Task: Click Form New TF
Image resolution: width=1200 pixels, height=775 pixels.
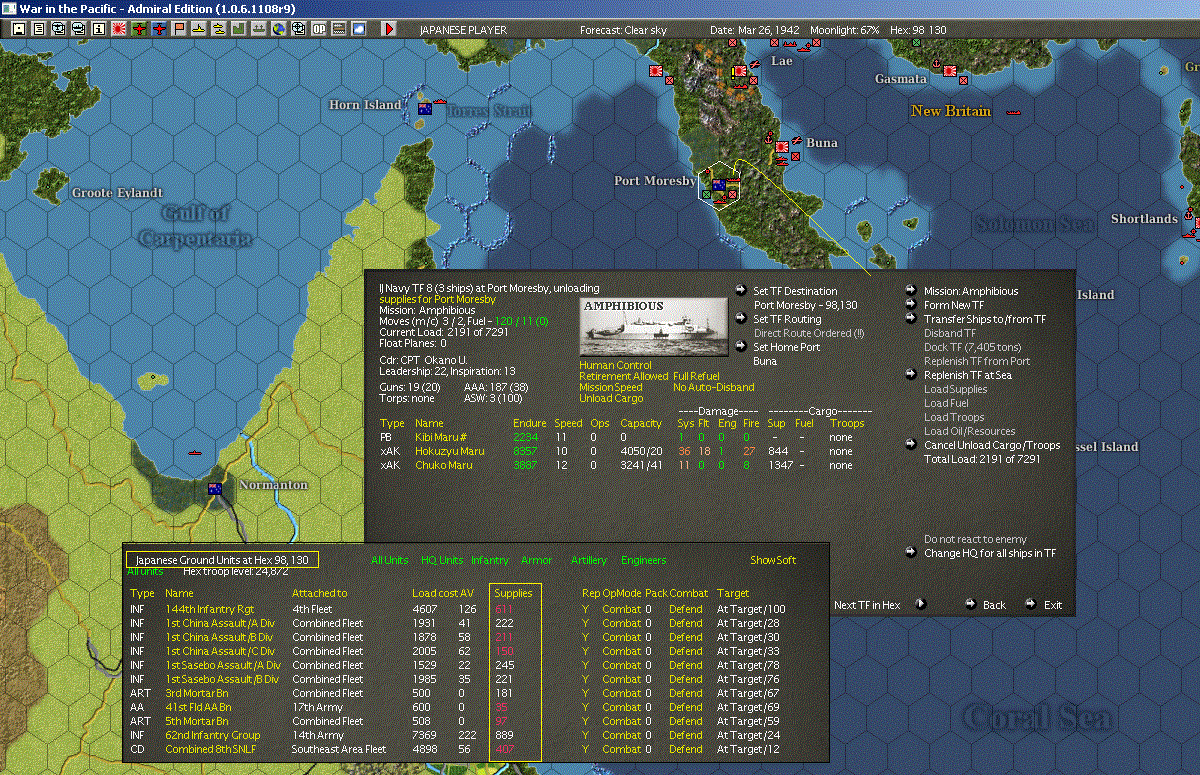Action: pyautogui.click(x=954, y=305)
